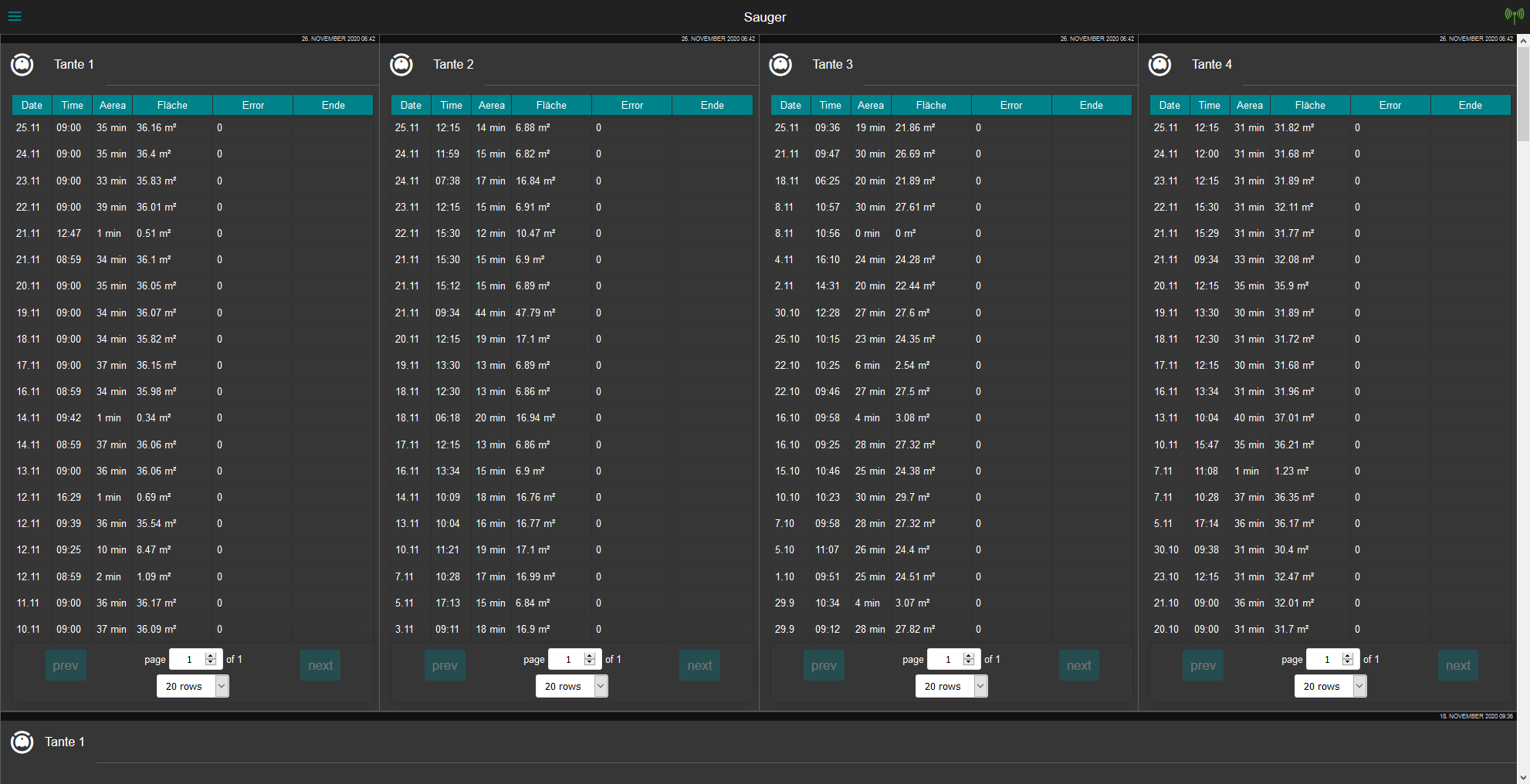Select the '0.51 m²' cell in Tante 1
1530x784 pixels.
click(154, 233)
